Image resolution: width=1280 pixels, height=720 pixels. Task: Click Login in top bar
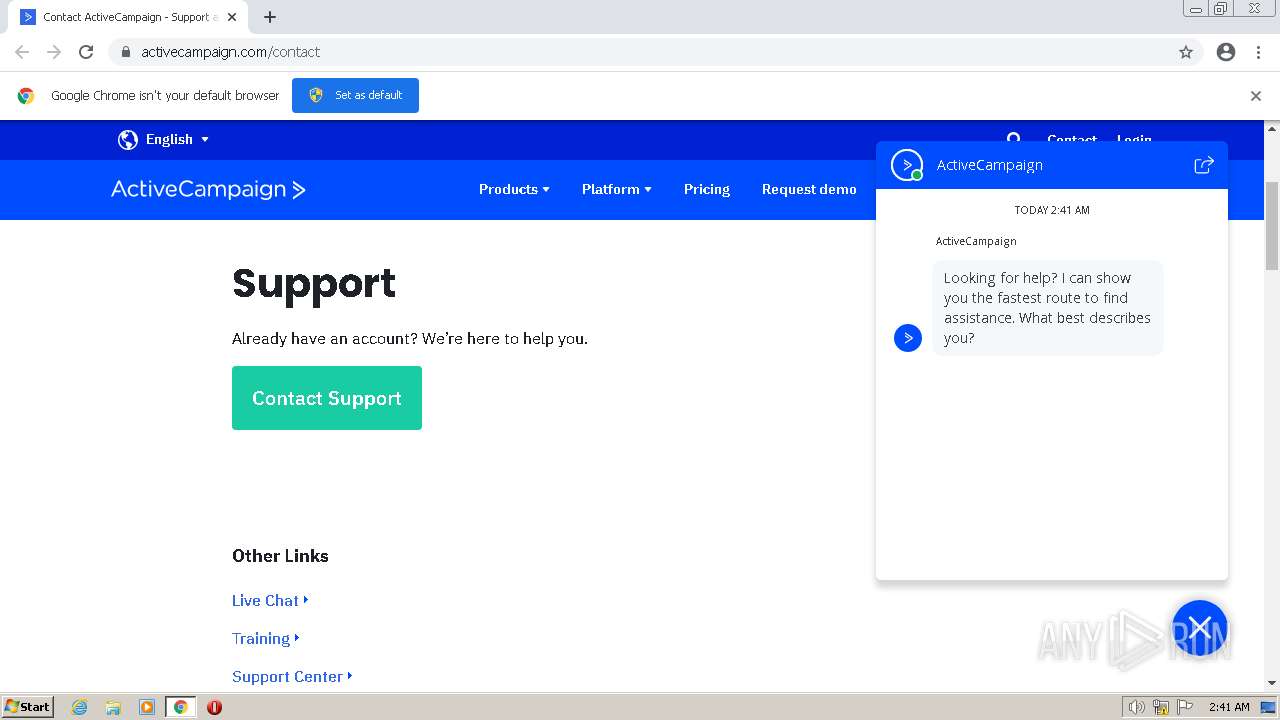tap(1134, 139)
